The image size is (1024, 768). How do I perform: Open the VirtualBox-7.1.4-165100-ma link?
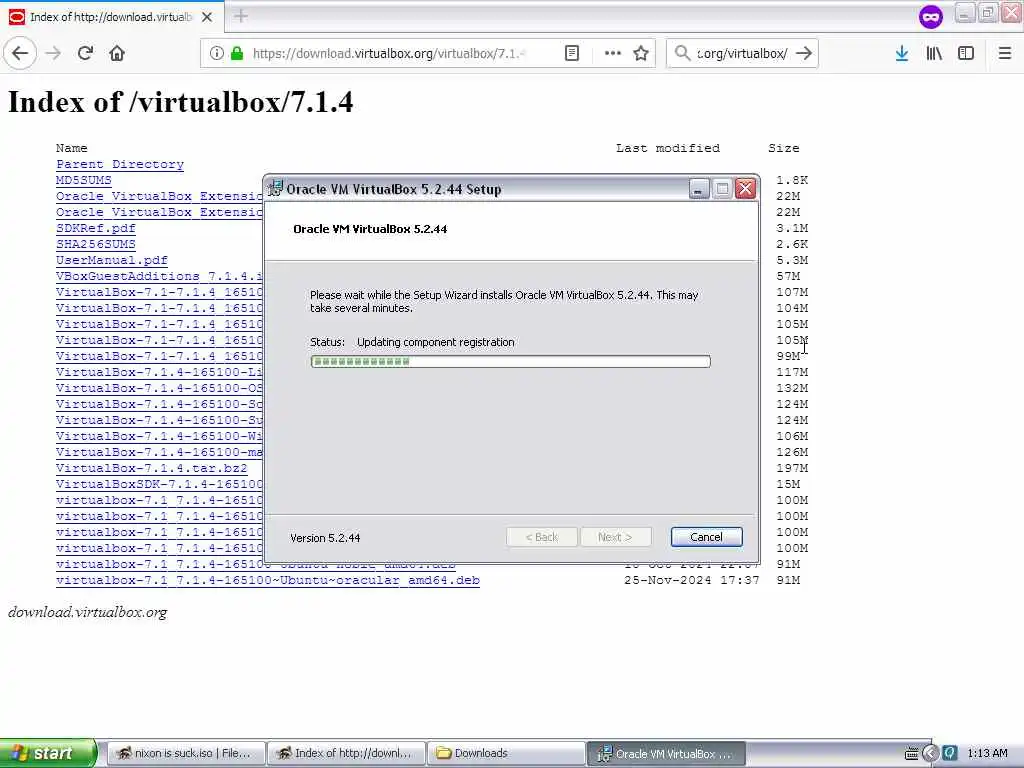click(159, 452)
